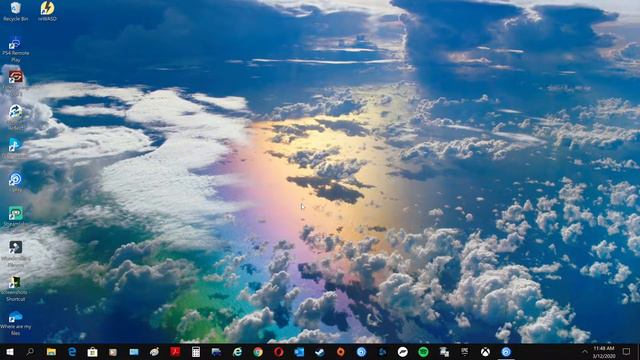
Task: Open the clock and date flyout
Action: [604, 352]
